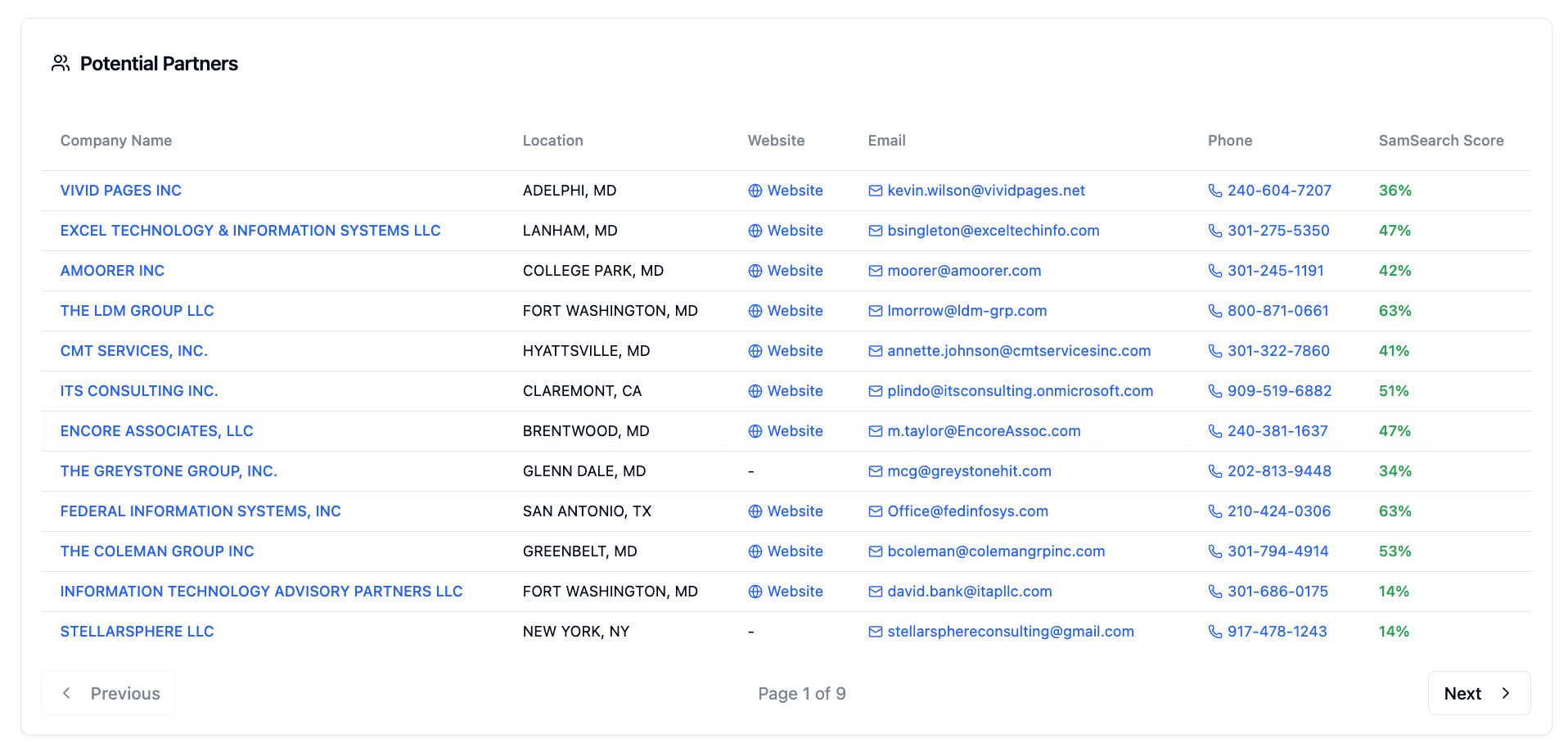This screenshot has width=1568, height=756.
Task: Click the globe icon for Vivid Pages Inc
Action: pyautogui.click(x=755, y=191)
